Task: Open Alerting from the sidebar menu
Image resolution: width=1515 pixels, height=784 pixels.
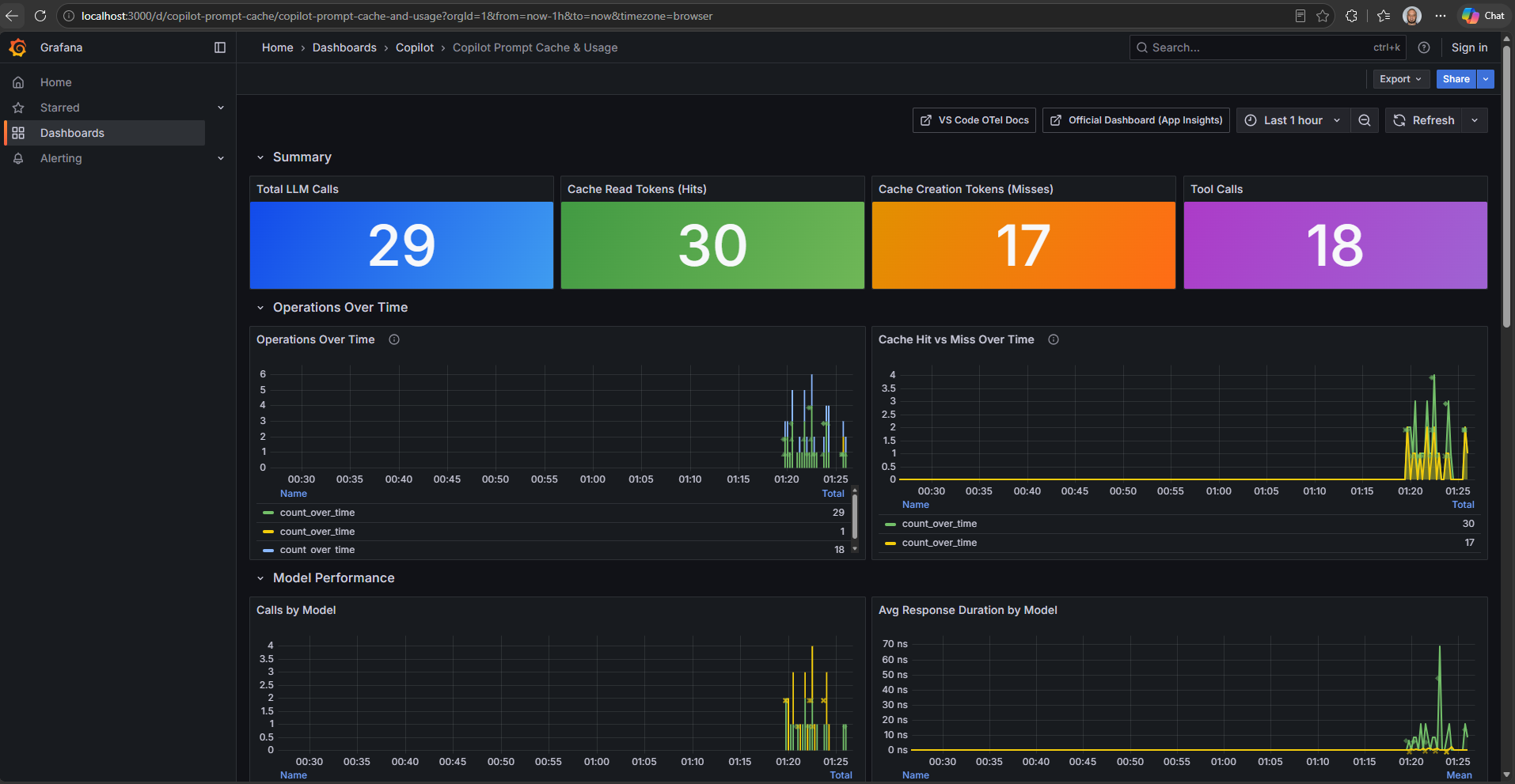Action: [x=61, y=158]
